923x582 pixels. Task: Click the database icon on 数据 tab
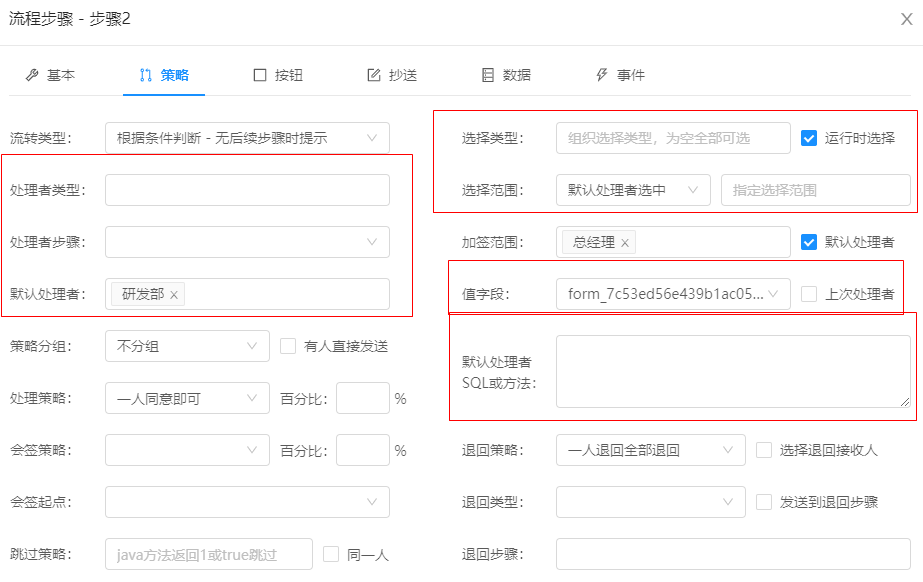[488, 75]
